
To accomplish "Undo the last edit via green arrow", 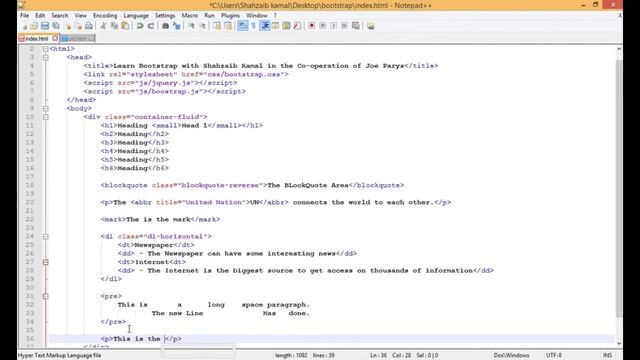I will [x=140, y=26].
